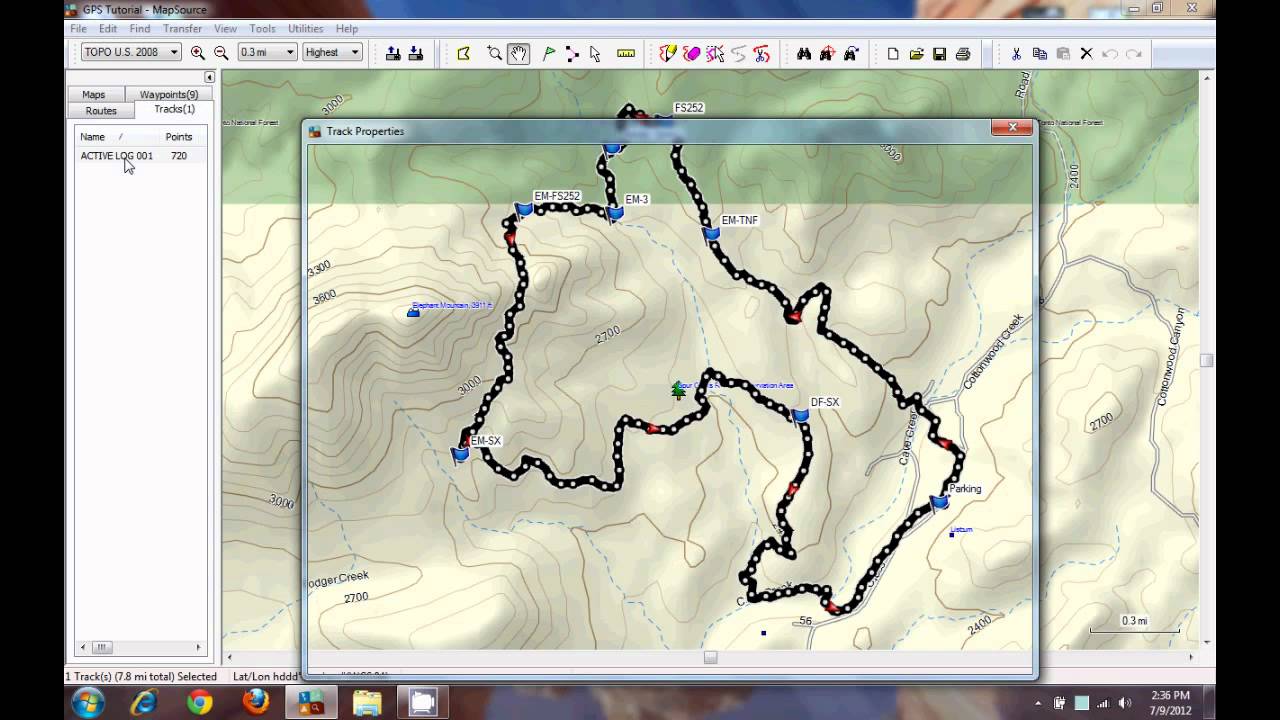Save with the floppy disk icon
Viewport: 1280px width, 720px height.
(x=940, y=53)
